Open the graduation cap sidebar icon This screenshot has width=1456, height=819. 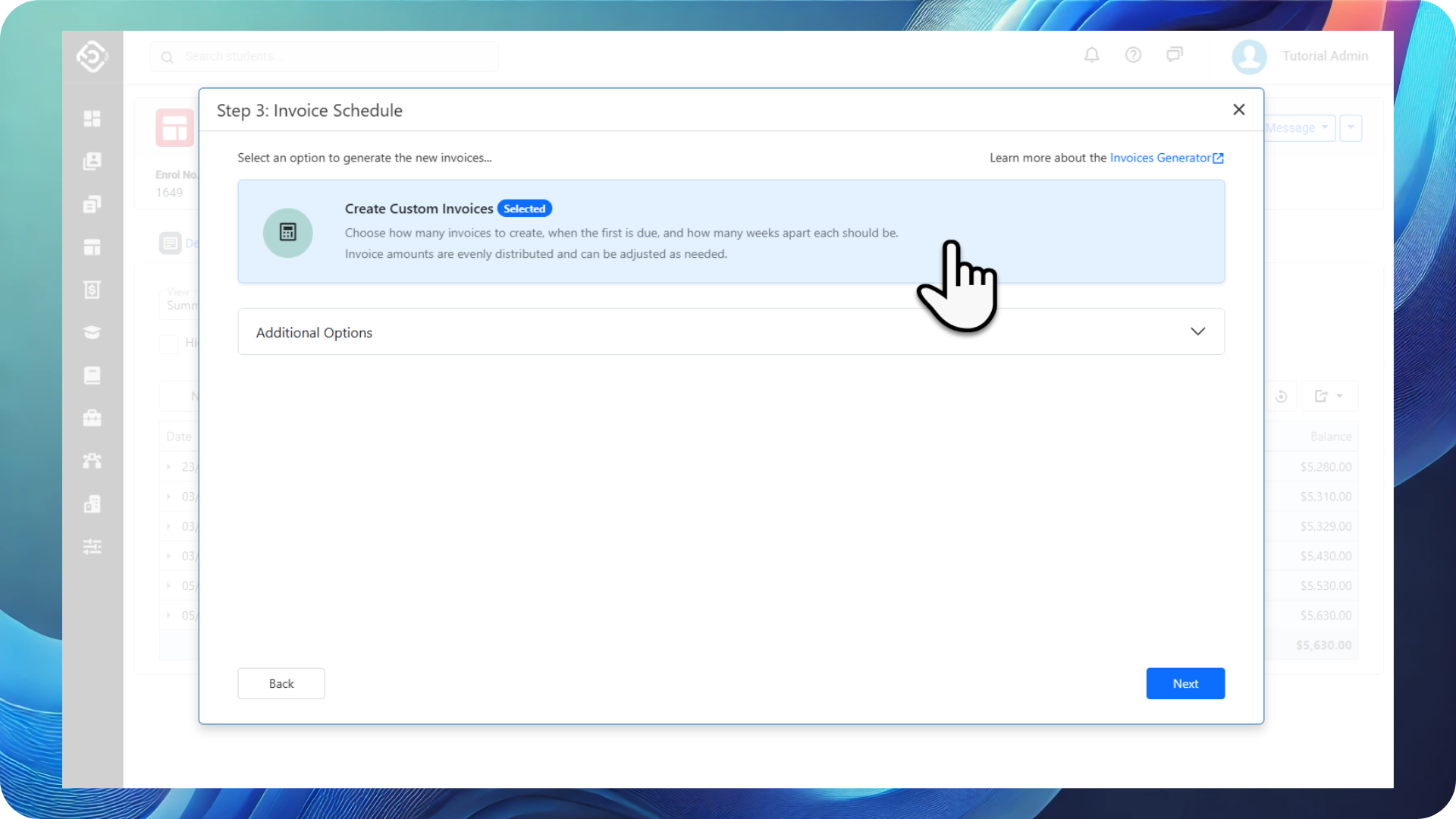tap(92, 333)
